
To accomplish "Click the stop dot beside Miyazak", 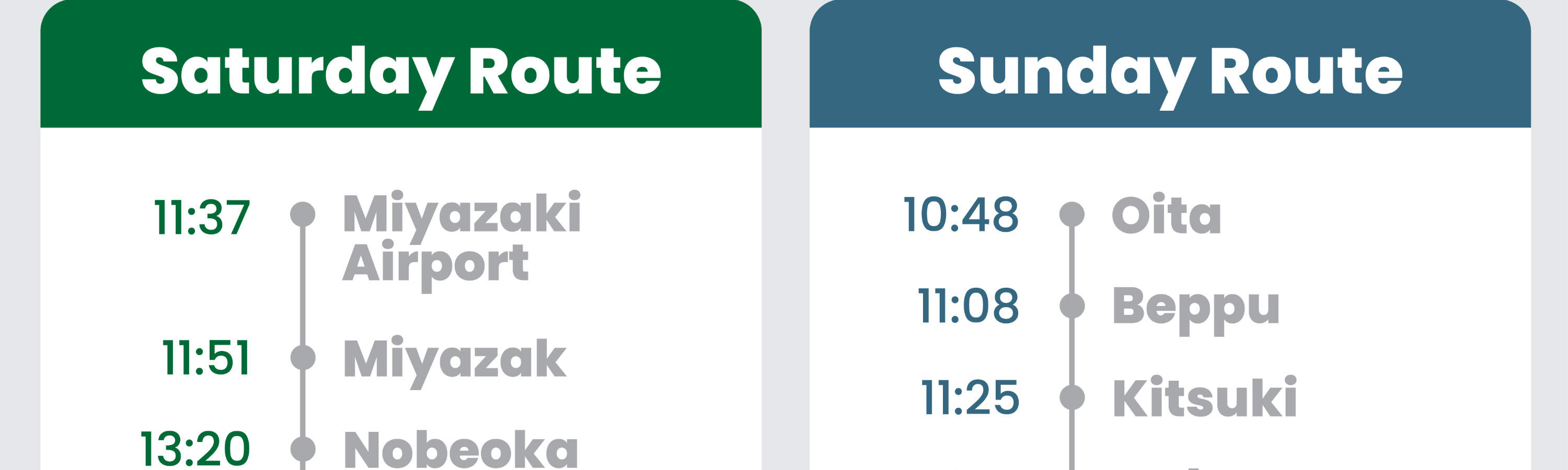I will [303, 357].
